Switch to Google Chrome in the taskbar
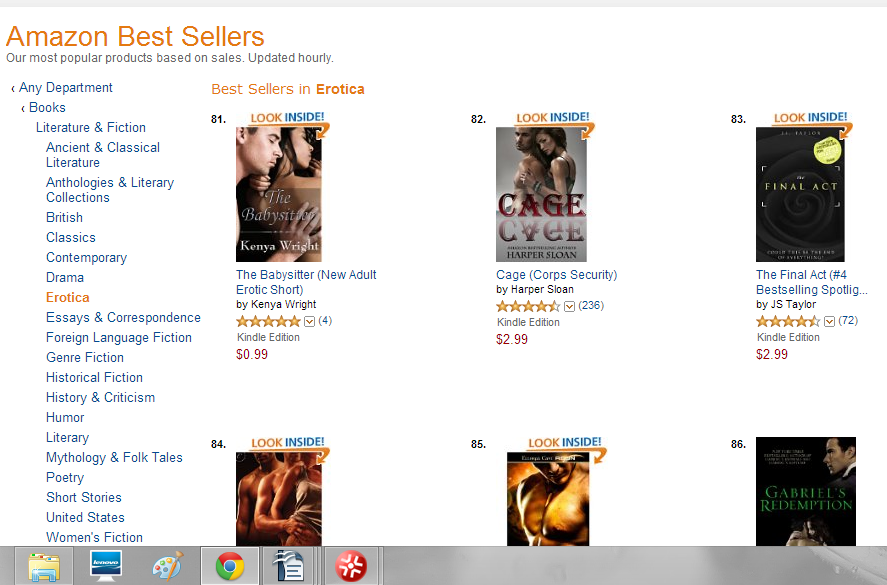Image resolution: width=887 pixels, height=585 pixels. click(x=230, y=566)
